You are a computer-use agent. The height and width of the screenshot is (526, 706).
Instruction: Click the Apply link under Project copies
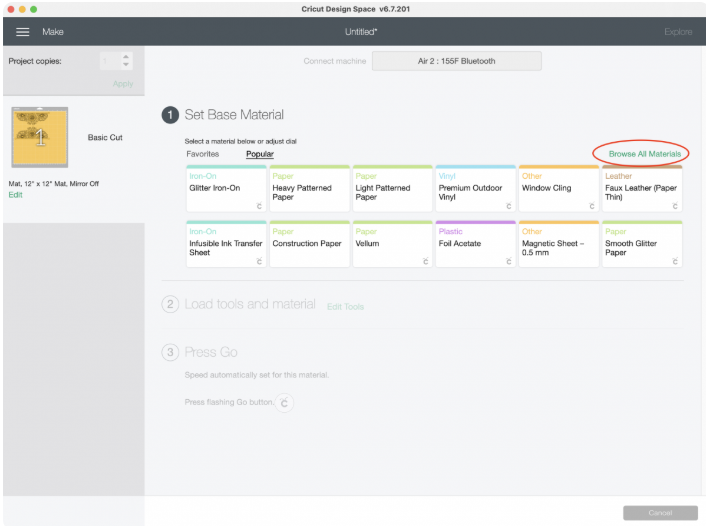pyautogui.click(x=123, y=84)
